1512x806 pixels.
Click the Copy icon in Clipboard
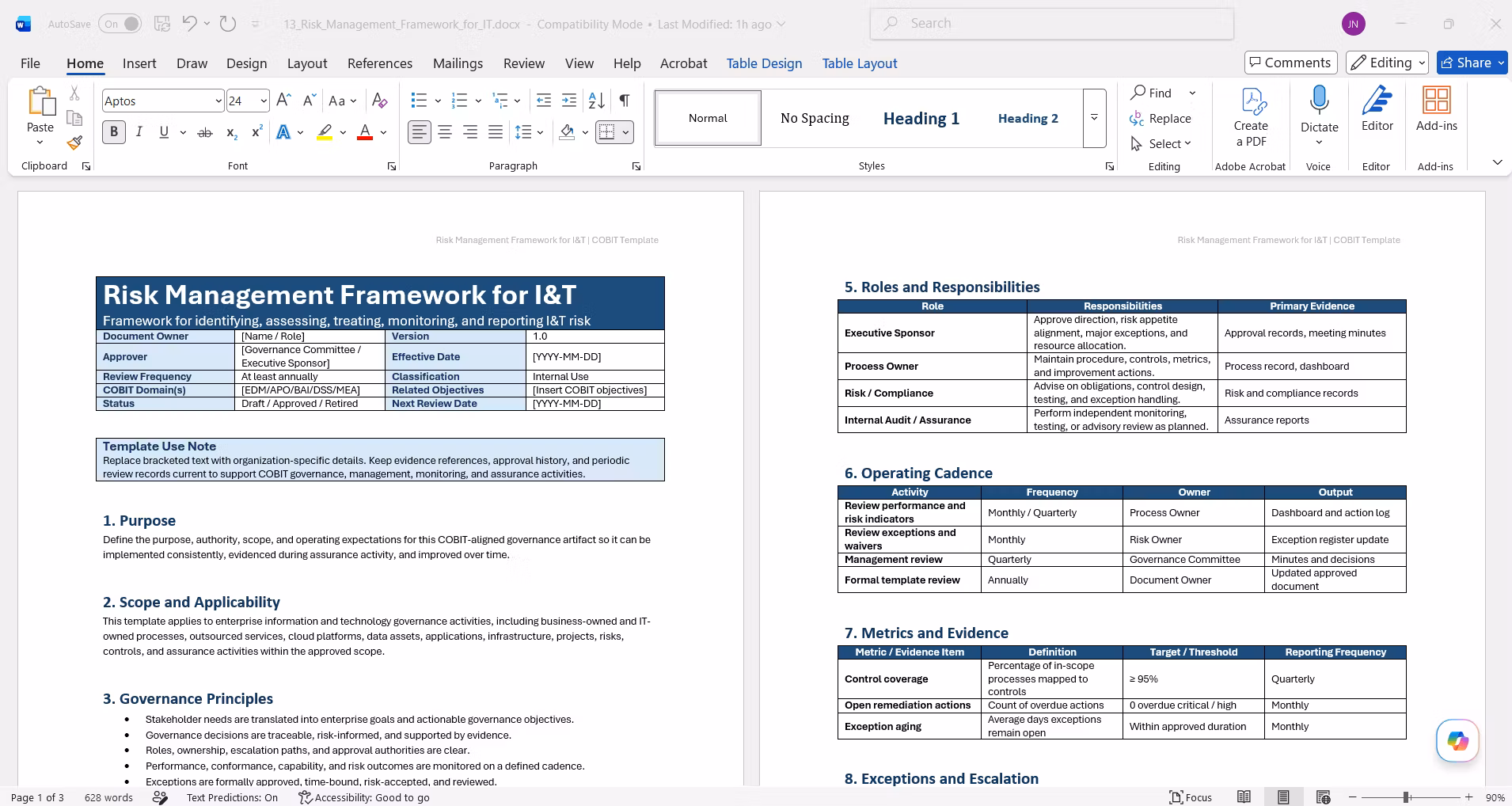coord(74,118)
